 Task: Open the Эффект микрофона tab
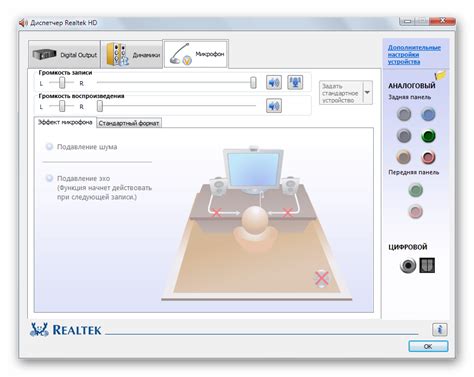click(x=65, y=122)
